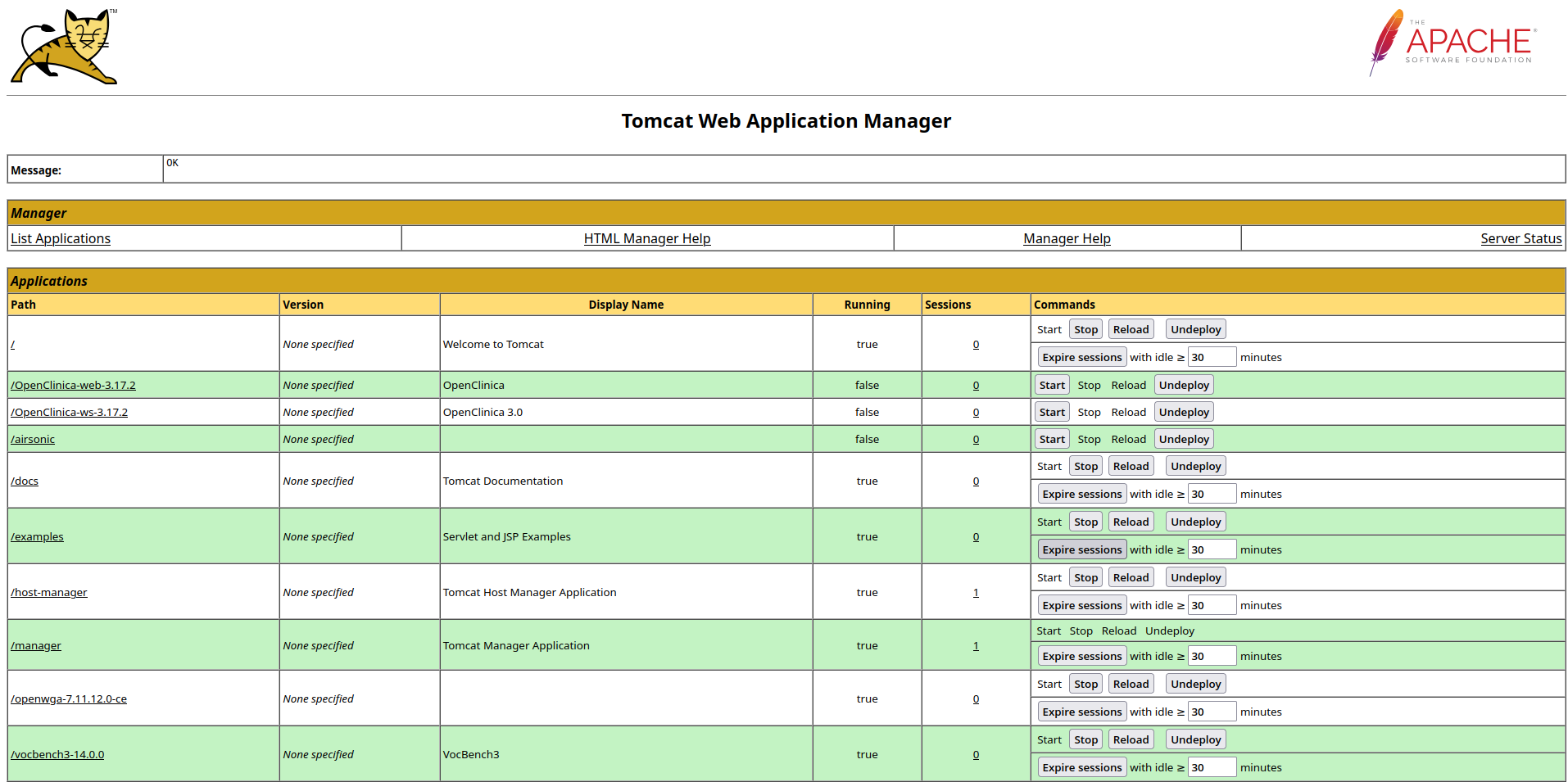Viewport: 1568px width, 782px height.
Task: Open the HTML Manager Help link
Action: coord(646,238)
